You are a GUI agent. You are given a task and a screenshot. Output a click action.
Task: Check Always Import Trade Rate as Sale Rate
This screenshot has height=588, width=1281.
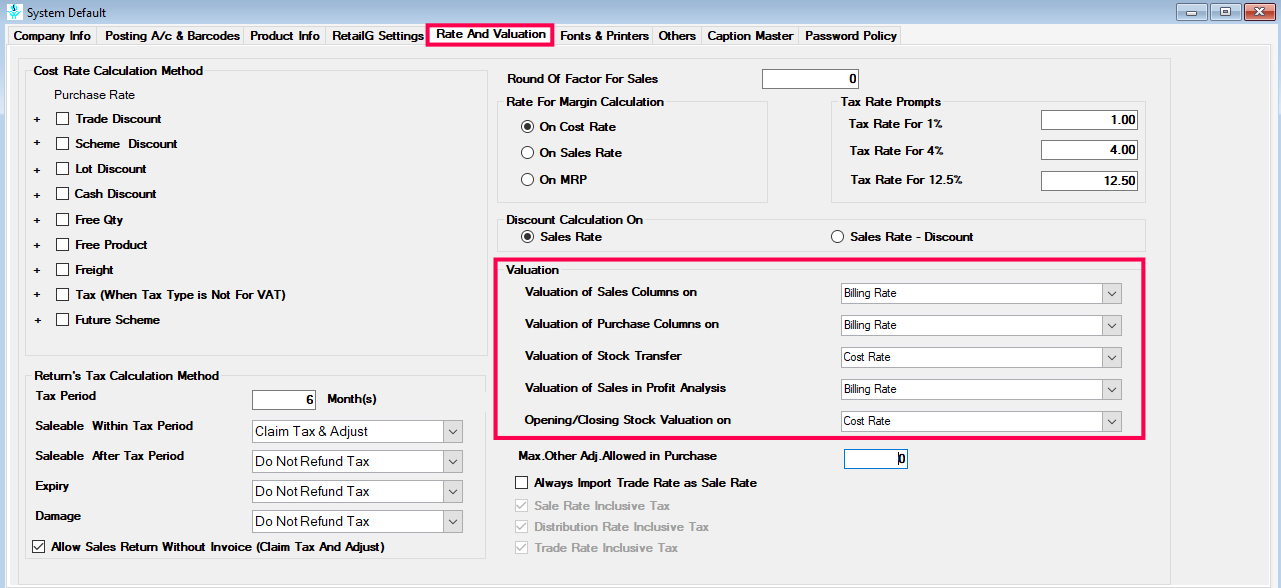[521, 483]
